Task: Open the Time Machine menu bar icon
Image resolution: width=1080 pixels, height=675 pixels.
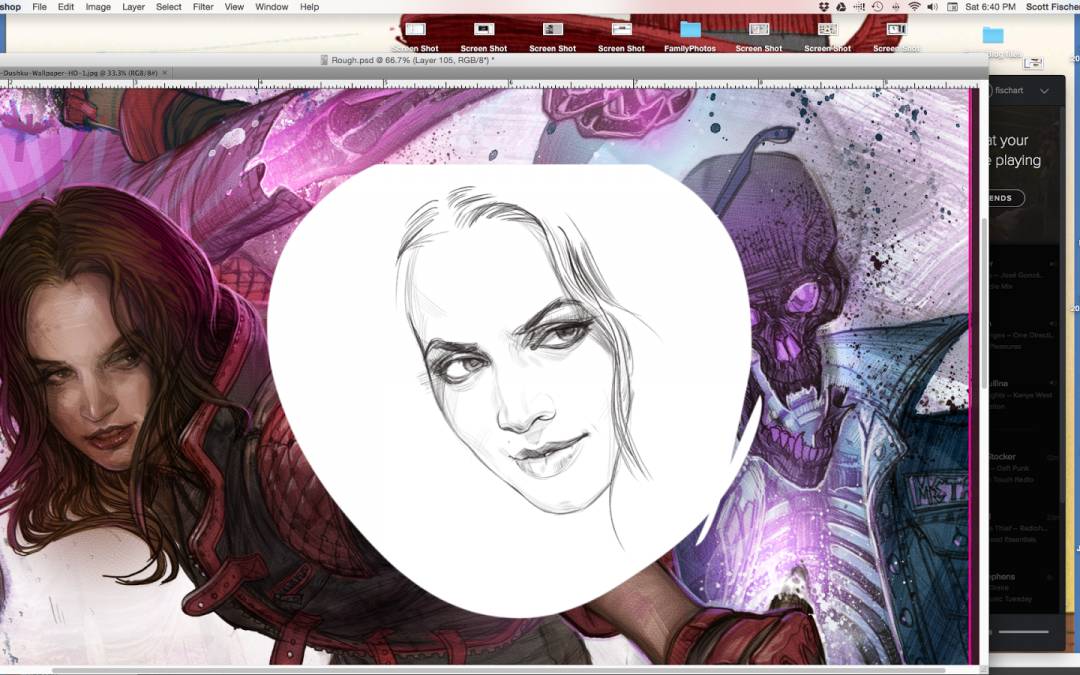Action: [878, 7]
